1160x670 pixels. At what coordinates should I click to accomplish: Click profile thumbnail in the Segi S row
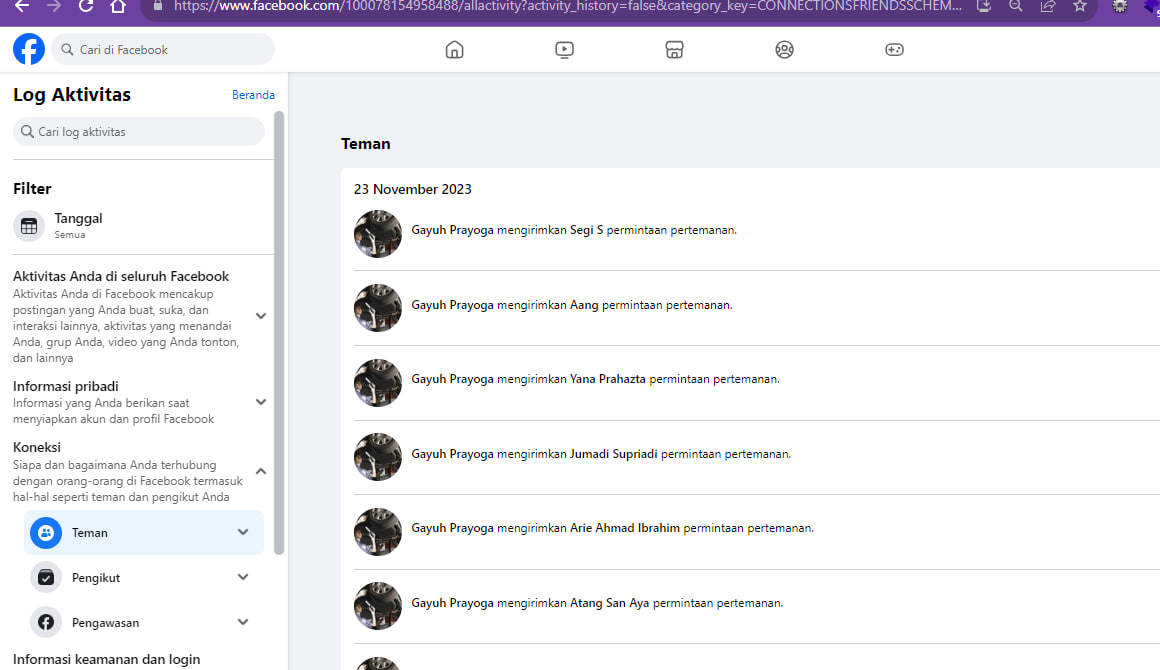point(377,234)
